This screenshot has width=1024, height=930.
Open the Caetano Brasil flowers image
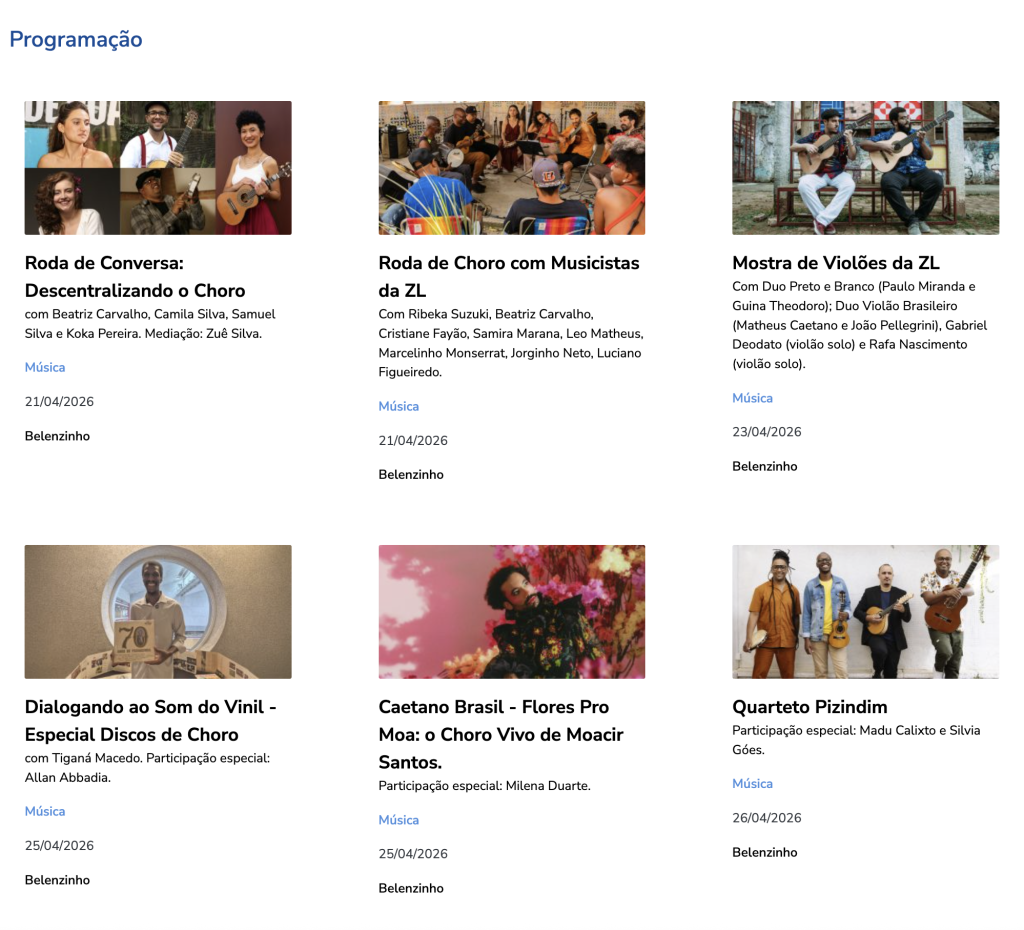tap(511, 612)
